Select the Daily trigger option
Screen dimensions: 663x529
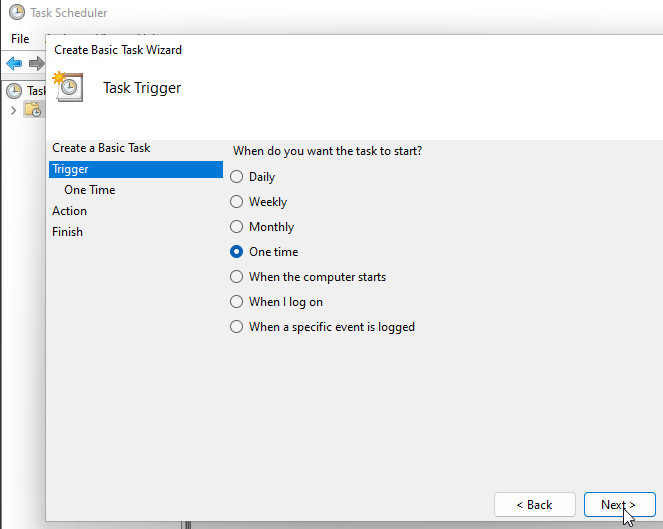coord(237,177)
